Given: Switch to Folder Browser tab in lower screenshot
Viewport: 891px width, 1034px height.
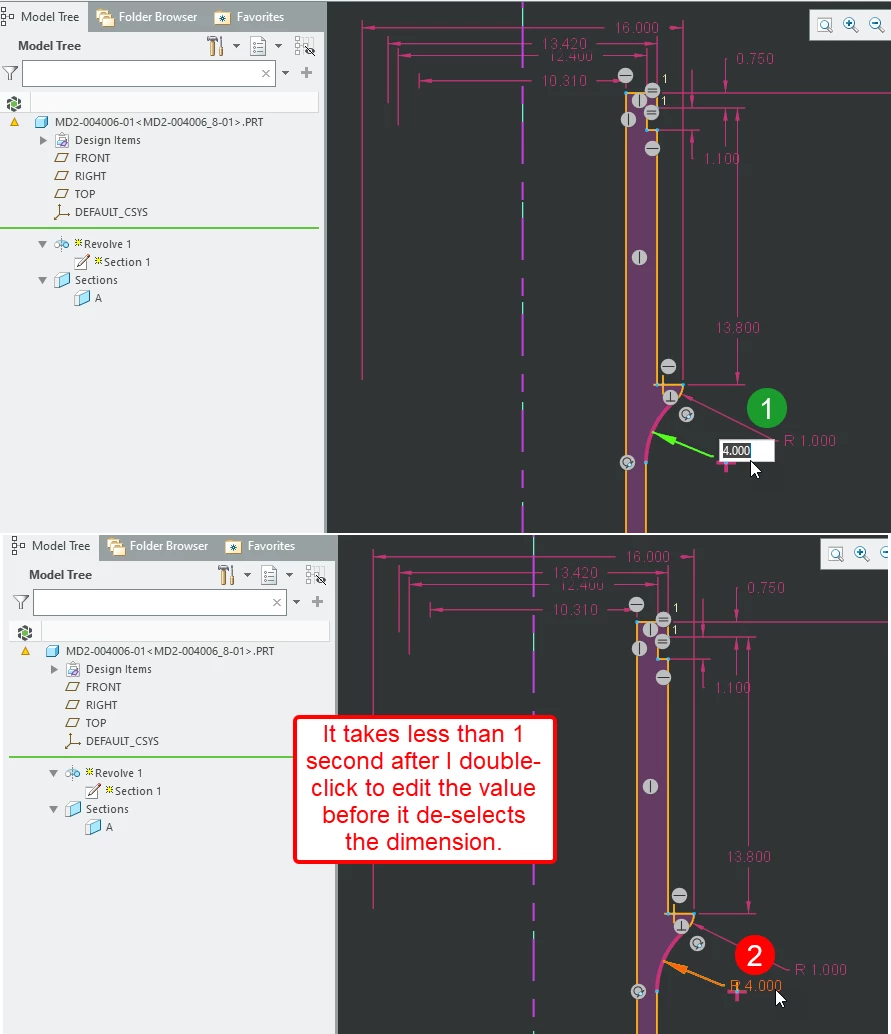Looking at the screenshot, I should click(x=158, y=546).
